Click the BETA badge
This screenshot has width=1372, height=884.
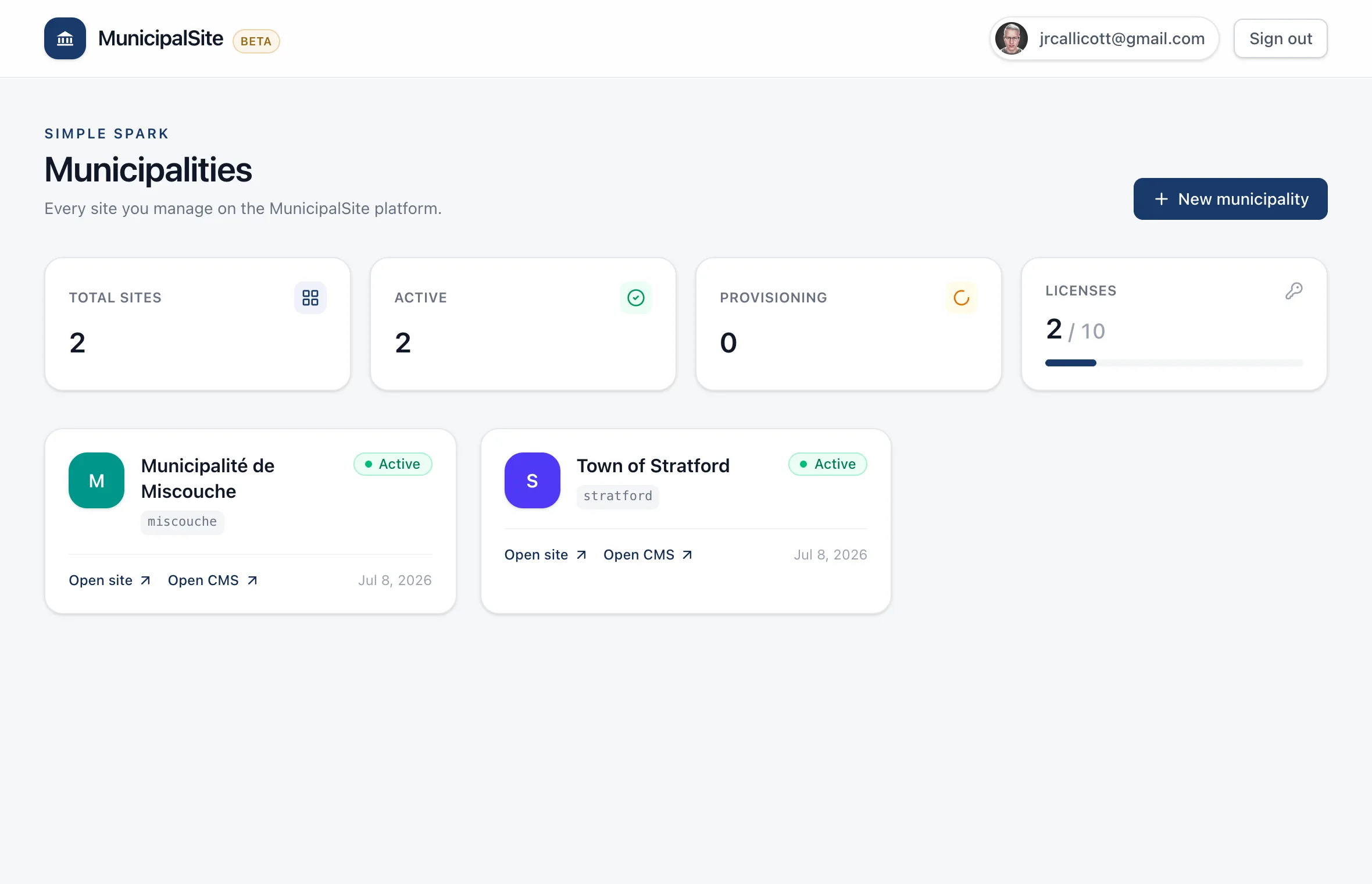[x=256, y=41]
